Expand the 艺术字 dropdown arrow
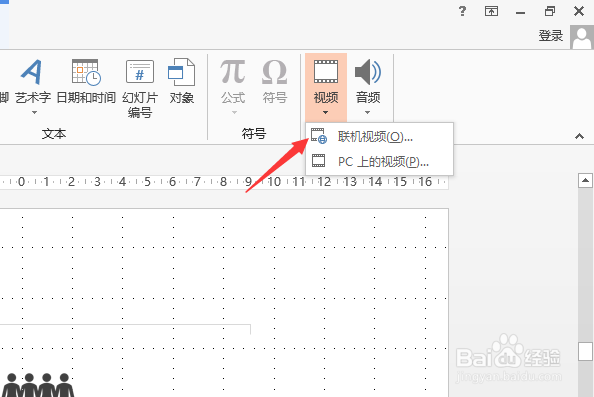The width and height of the screenshot is (594, 397). (x=34, y=113)
